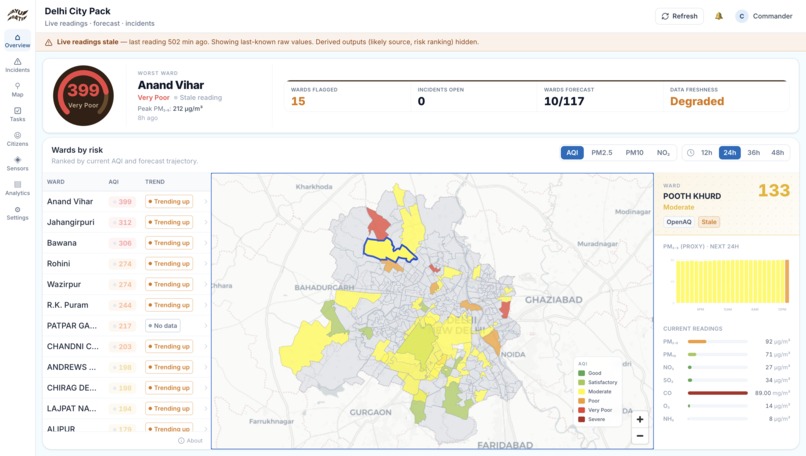Image resolution: width=806 pixels, height=456 pixels.
Task: Open the Settings sidebar page
Action: pyautogui.click(x=17, y=213)
